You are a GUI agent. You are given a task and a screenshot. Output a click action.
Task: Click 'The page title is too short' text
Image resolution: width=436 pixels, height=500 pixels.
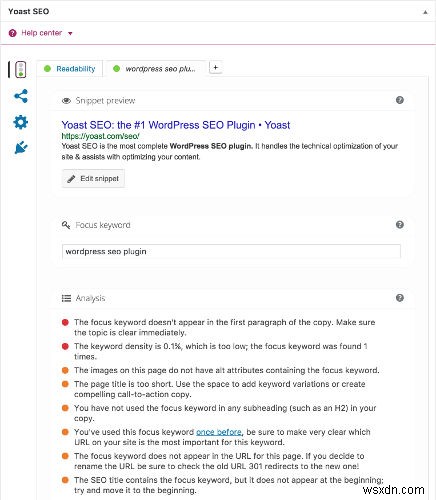(123, 384)
